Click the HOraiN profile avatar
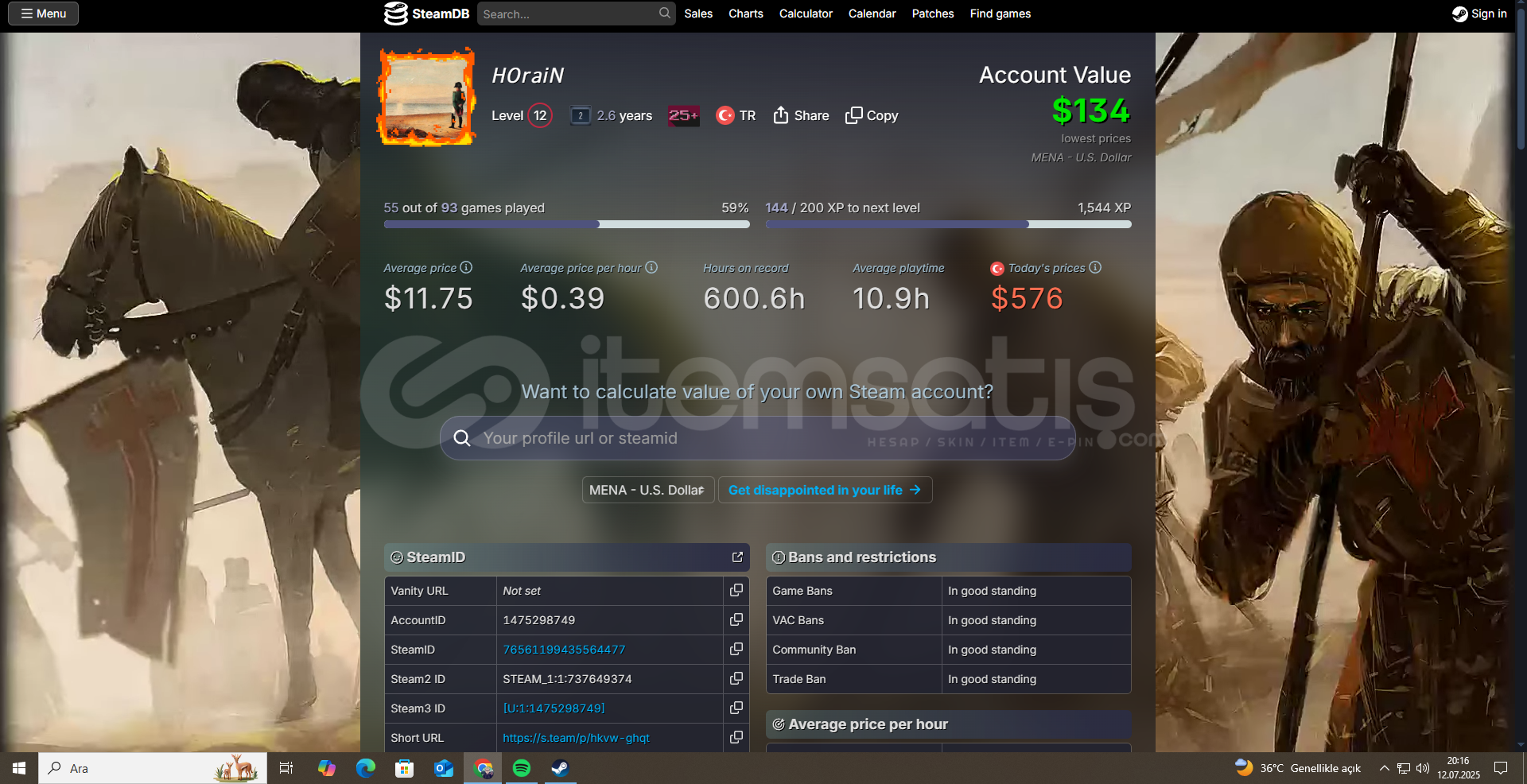Screen dimensions: 1527x784 pos(427,97)
